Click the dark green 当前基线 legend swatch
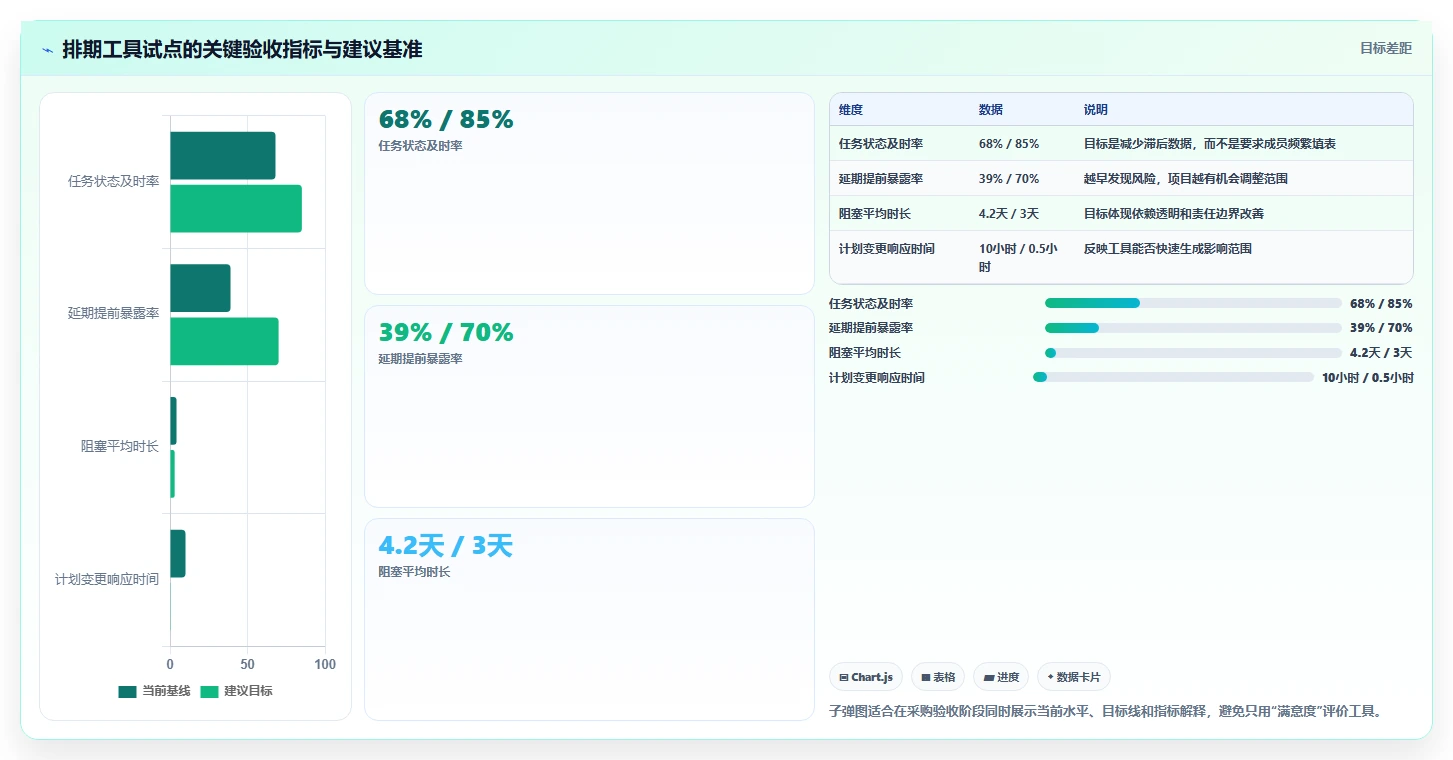1453x760 pixels. (127, 691)
